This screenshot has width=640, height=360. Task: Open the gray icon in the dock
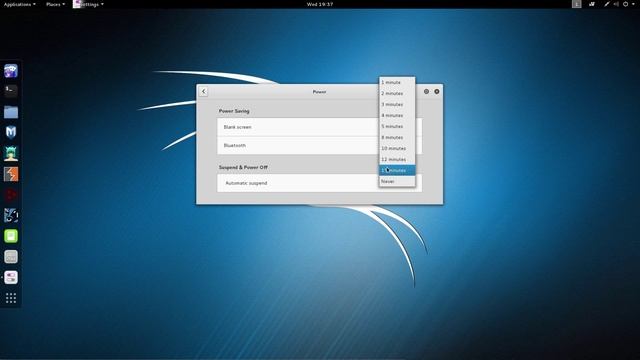pyautogui.click(x=11, y=257)
